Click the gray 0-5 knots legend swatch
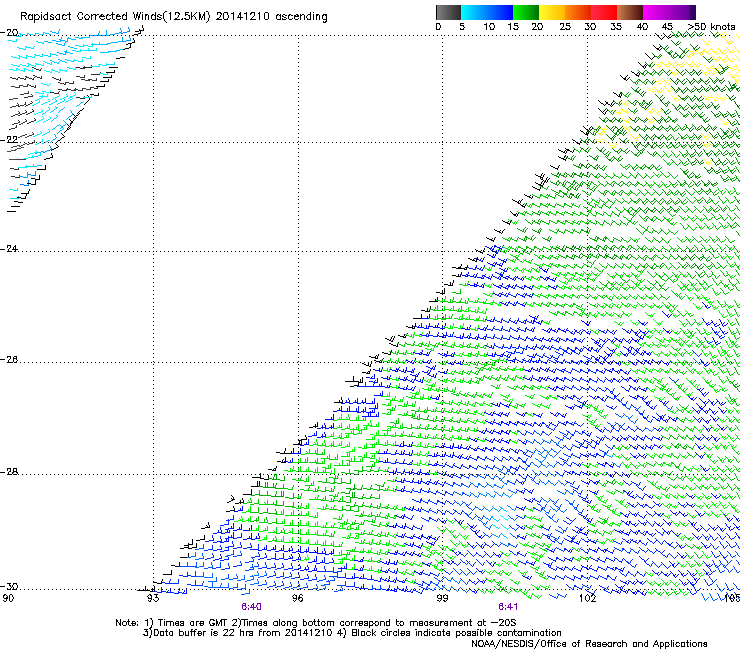 point(448,12)
